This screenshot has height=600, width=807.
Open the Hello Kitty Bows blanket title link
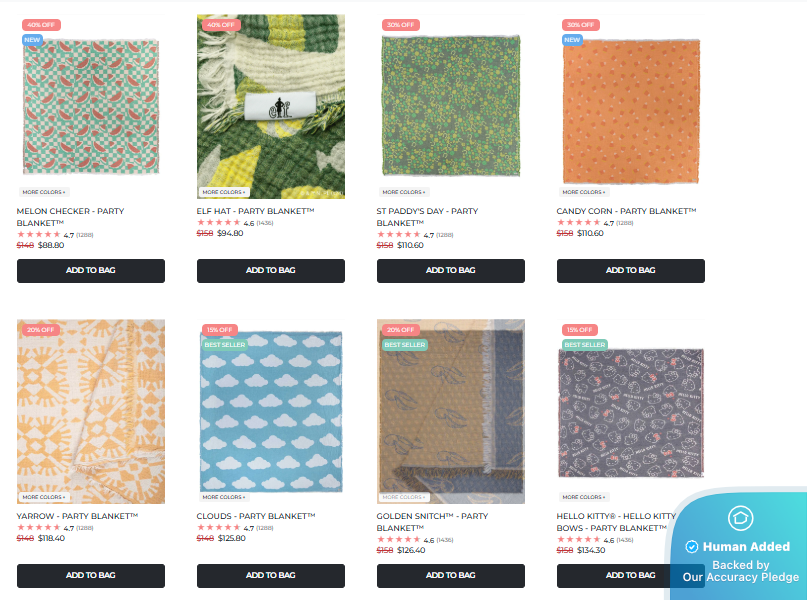tap(615, 522)
